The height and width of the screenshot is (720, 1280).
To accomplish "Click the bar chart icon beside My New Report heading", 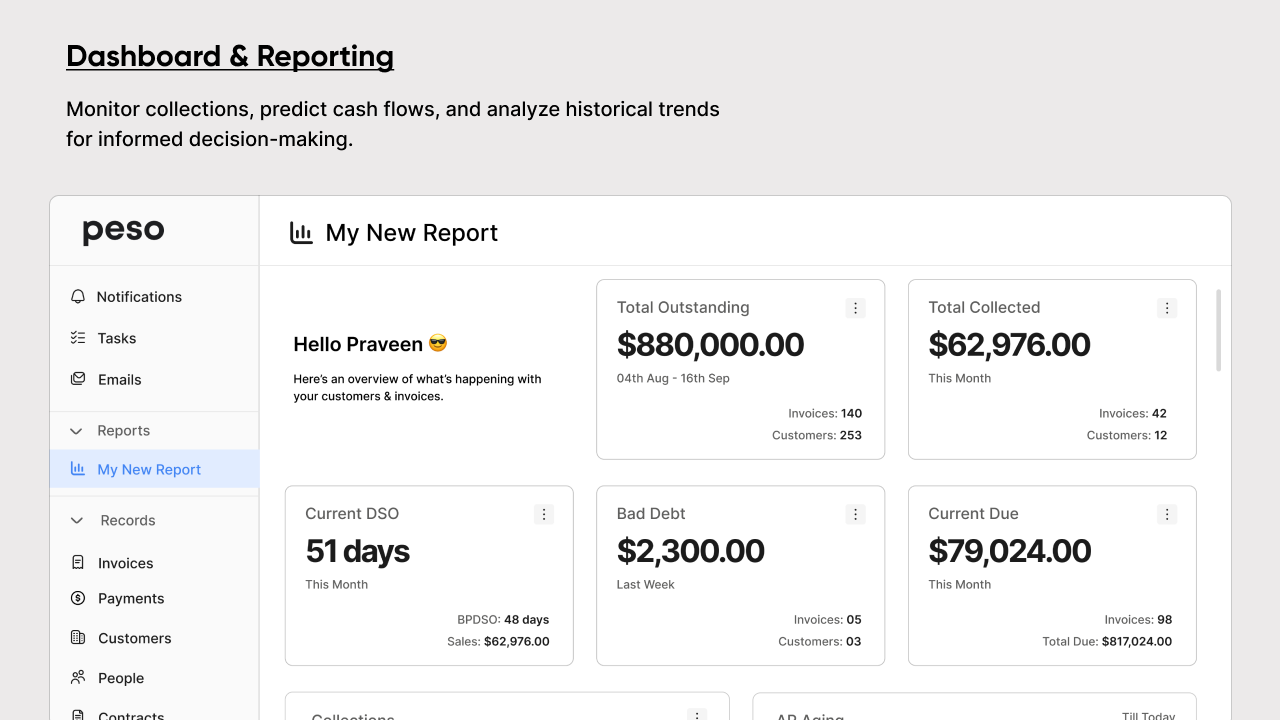I will click(x=301, y=232).
